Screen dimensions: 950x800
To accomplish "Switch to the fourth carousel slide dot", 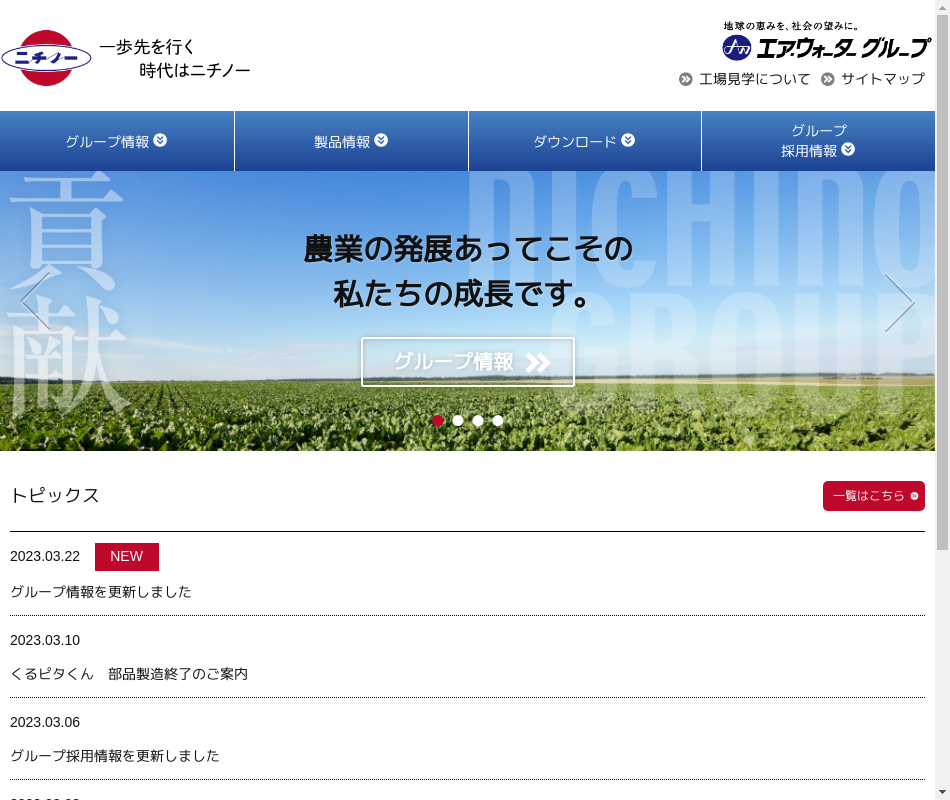I will tap(498, 421).
